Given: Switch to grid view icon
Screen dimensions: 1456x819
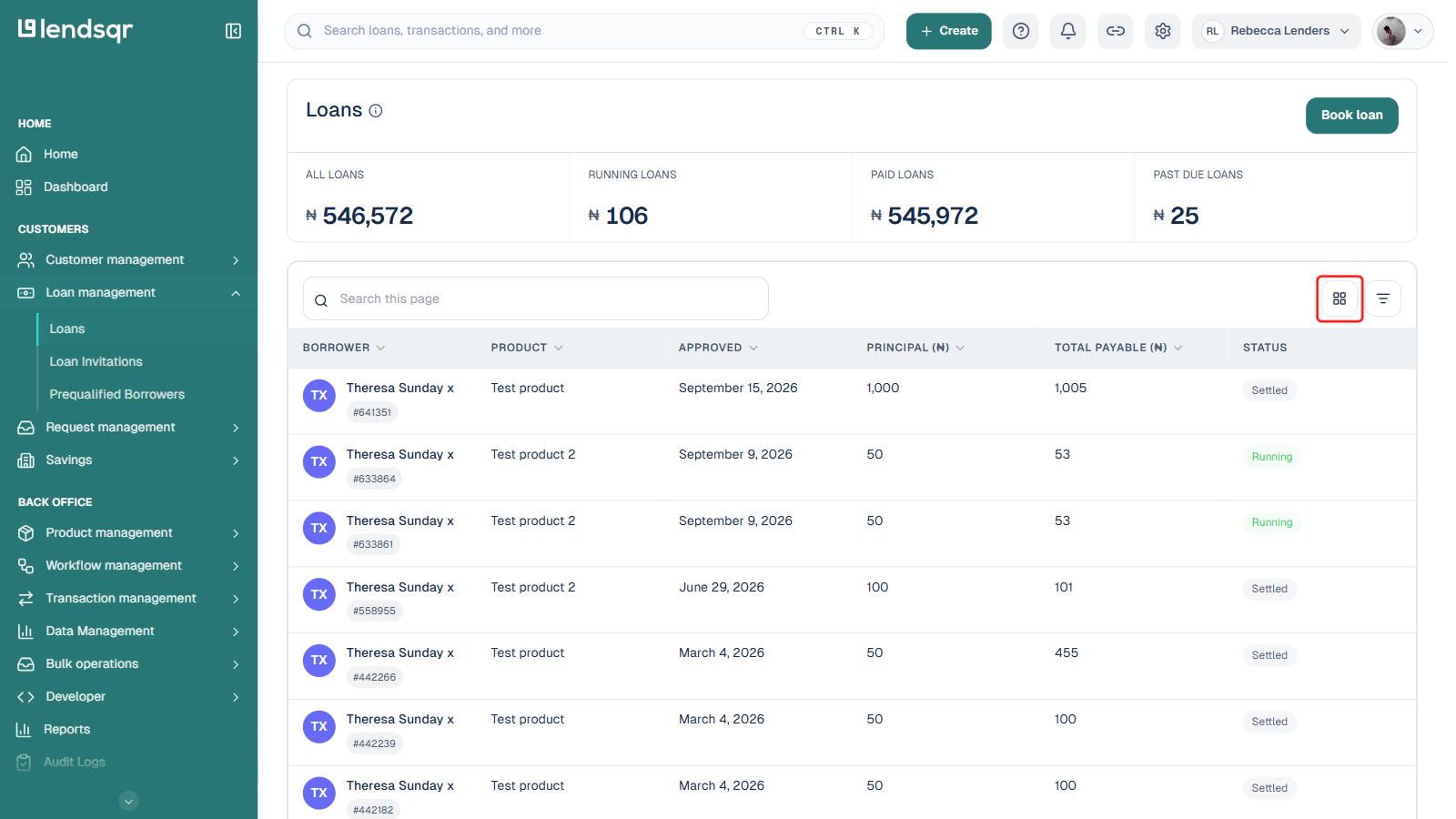Looking at the screenshot, I should 1340,298.
